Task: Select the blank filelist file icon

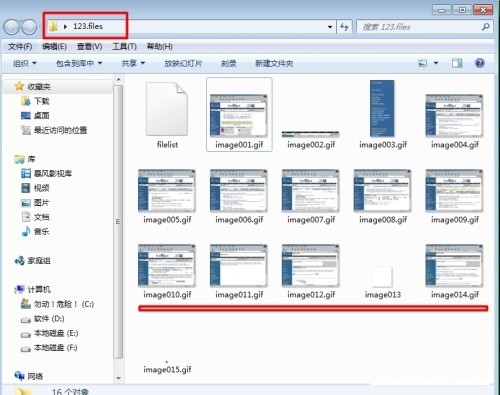Action: click(x=167, y=109)
